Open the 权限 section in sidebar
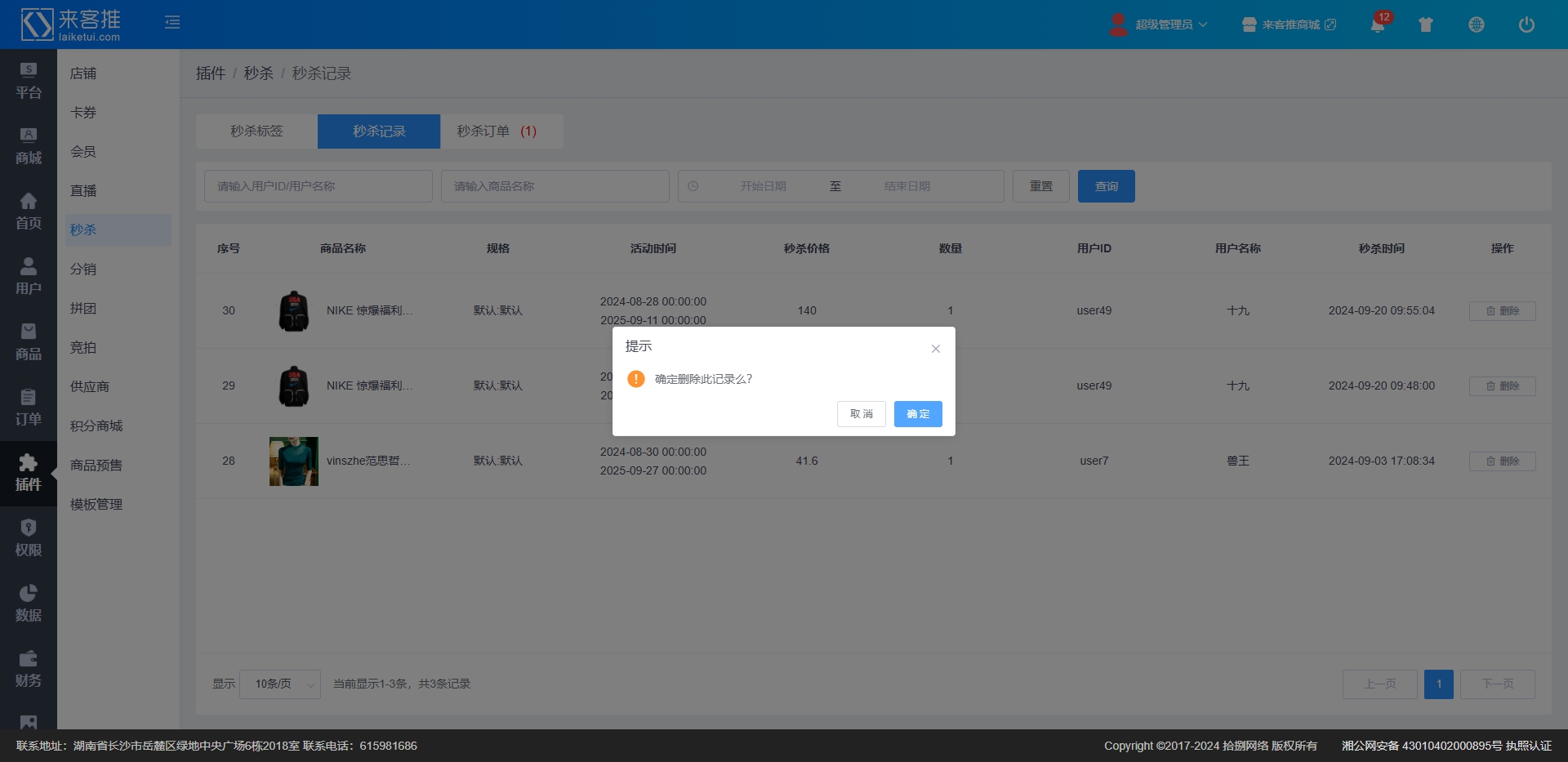Viewport: 1568px width, 762px height. click(29, 538)
